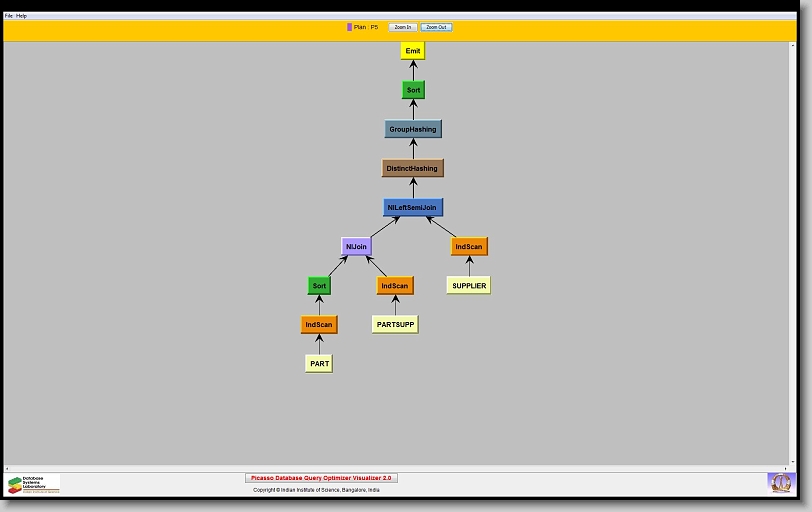Select the Sort node below NLJoin

coord(319,286)
